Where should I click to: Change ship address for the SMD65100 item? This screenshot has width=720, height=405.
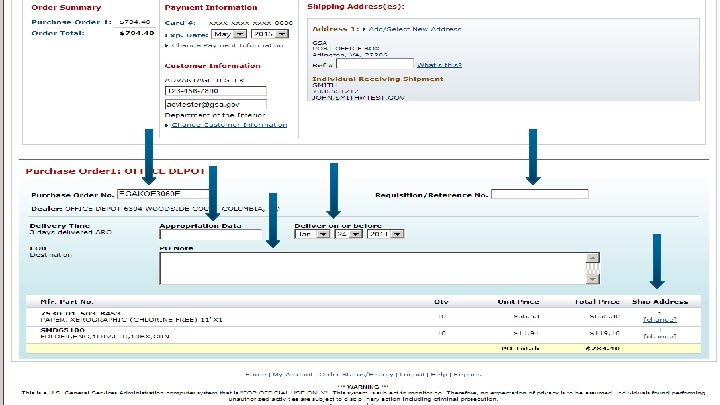click(x=659, y=336)
